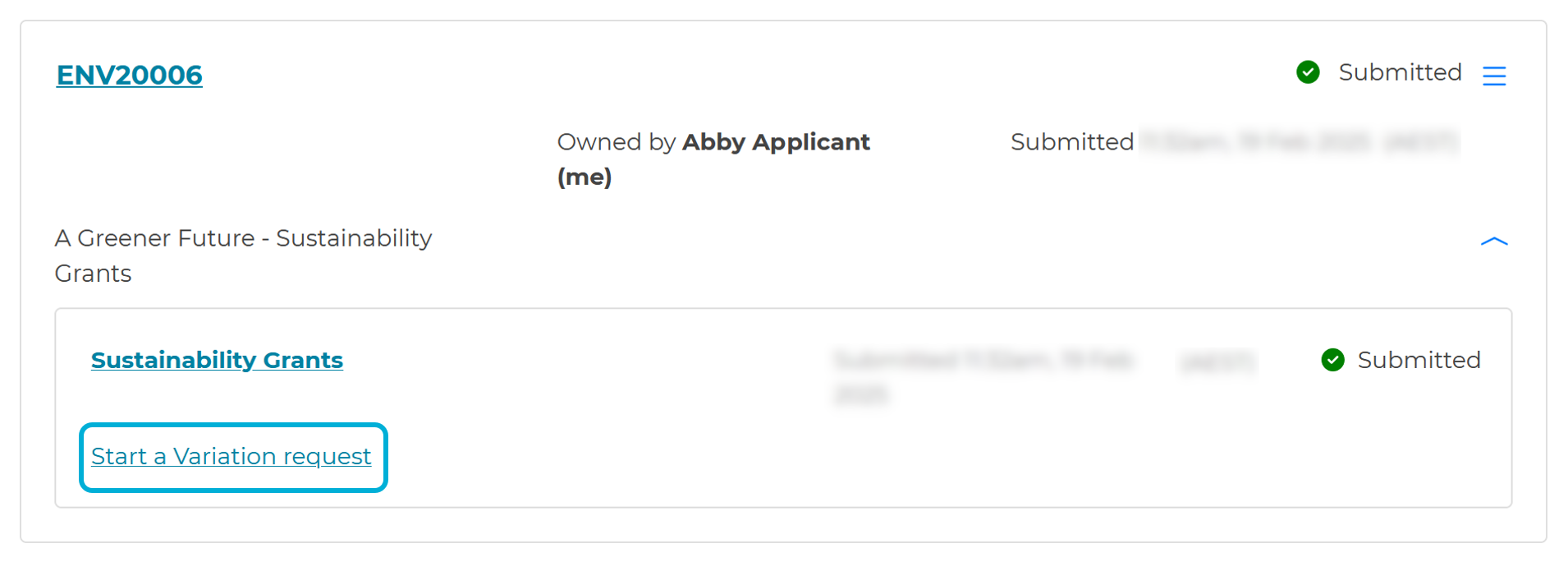
Task: Select the Submitted status label at top
Action: (1400, 72)
